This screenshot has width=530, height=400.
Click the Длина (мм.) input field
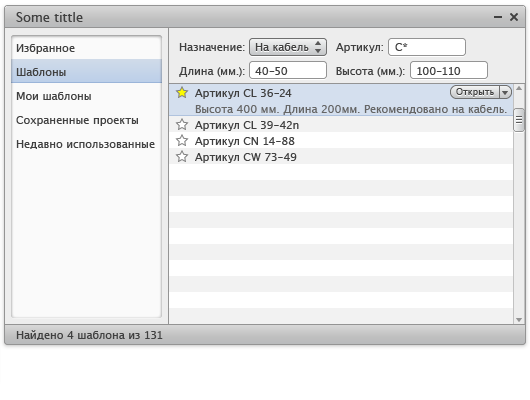click(288, 71)
